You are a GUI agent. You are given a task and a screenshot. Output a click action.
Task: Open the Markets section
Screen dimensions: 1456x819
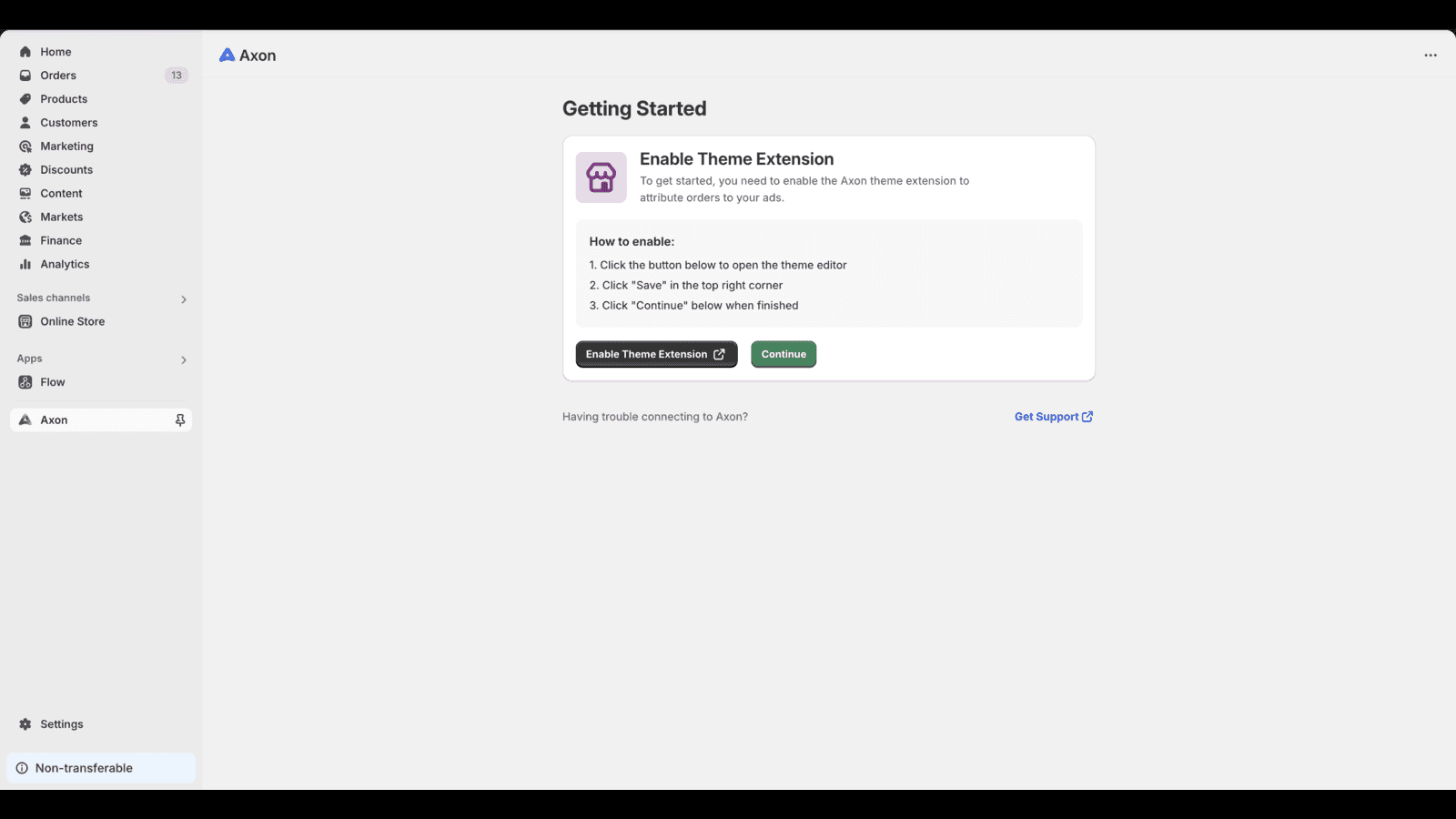pos(61,217)
